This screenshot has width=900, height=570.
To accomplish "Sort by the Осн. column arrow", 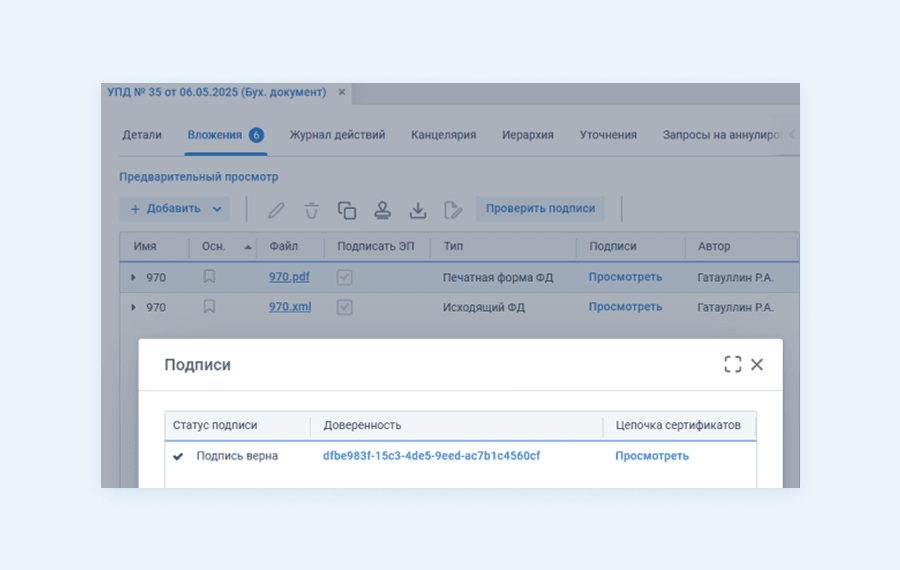I will [247, 247].
